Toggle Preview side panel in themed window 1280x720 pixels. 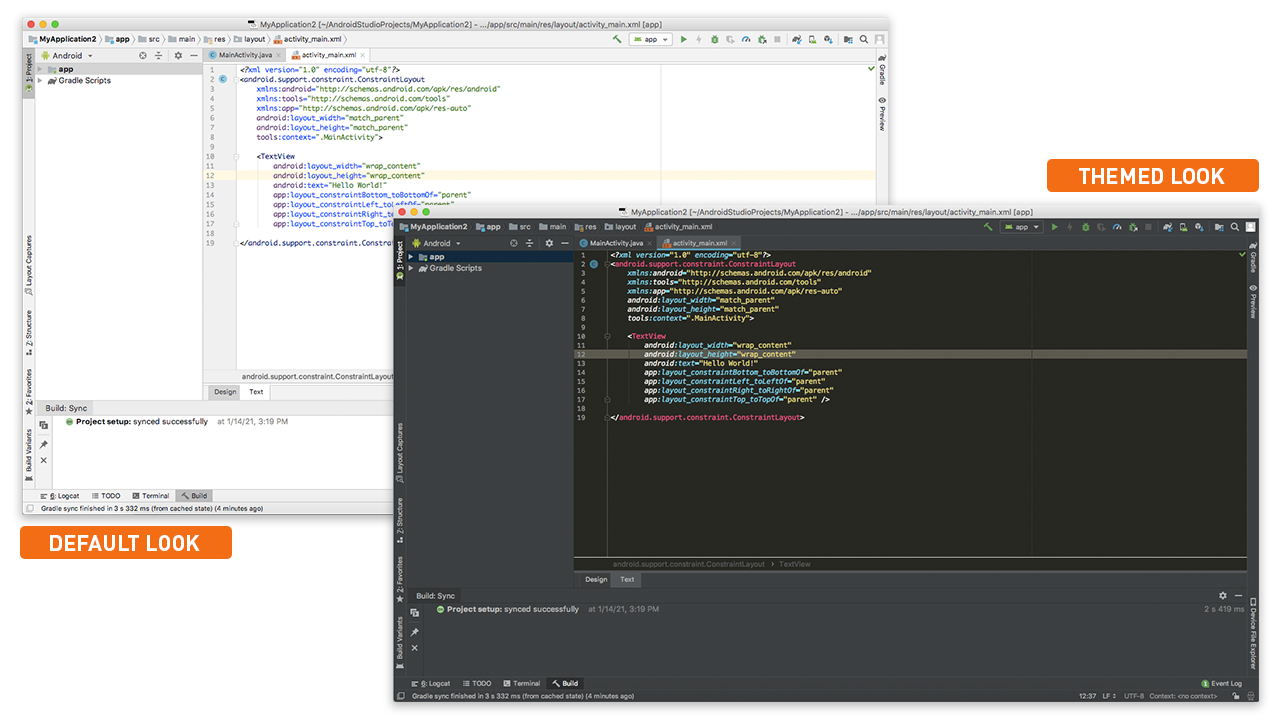pyautogui.click(x=1253, y=301)
